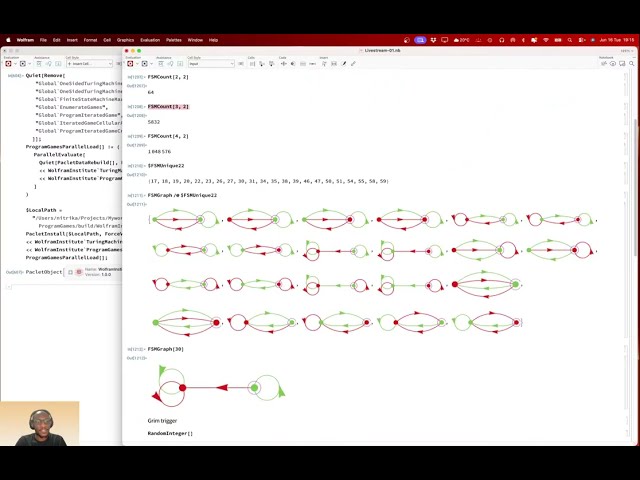Click the ProgramGamesParallelLoad[]; line in background window
Screen dimensions: 640x480
(x=67, y=258)
